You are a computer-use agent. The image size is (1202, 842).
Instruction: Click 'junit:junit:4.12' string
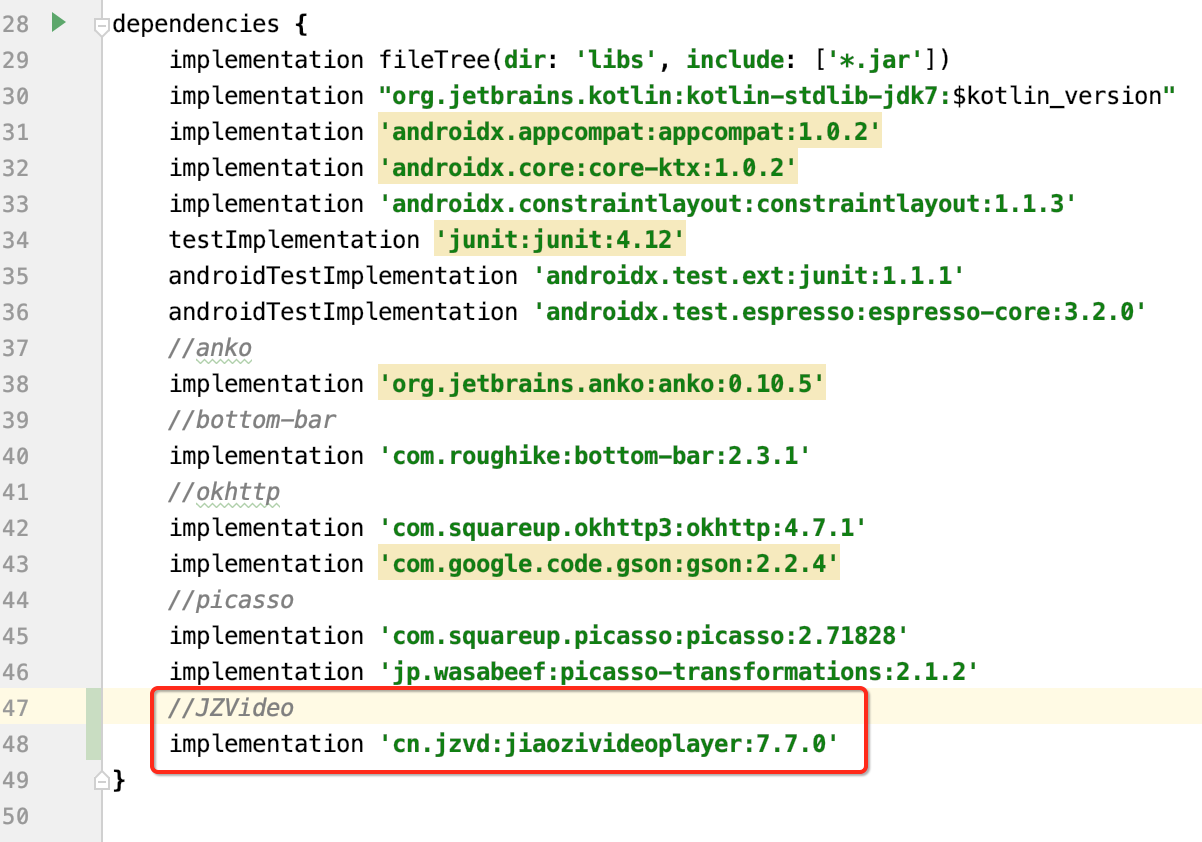(x=560, y=240)
